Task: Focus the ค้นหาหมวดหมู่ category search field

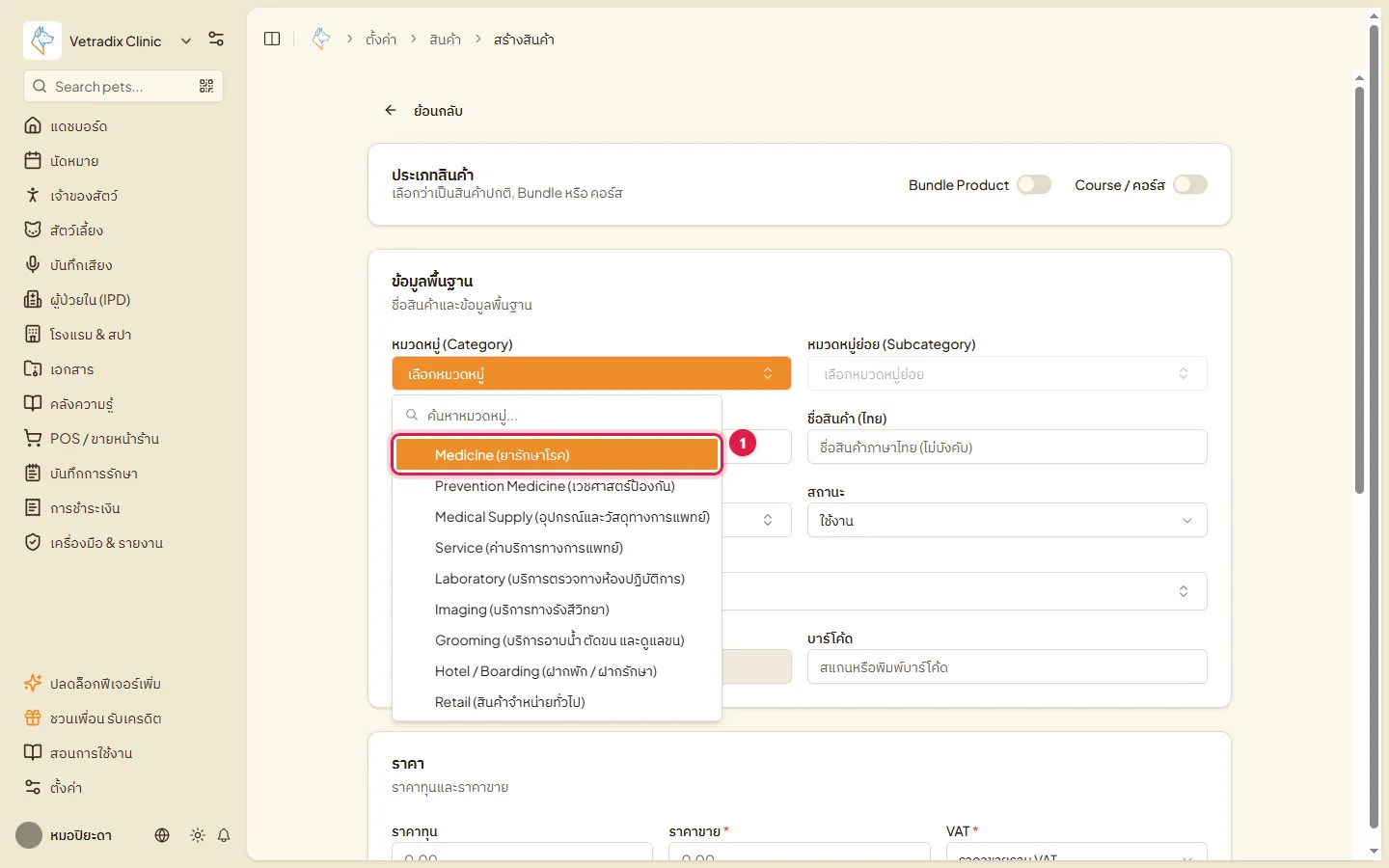Action: pos(558,415)
